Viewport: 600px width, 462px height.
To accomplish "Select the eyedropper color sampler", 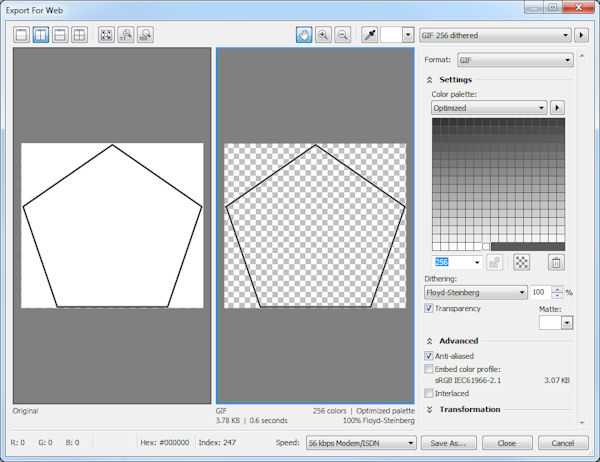I will click(x=370, y=34).
